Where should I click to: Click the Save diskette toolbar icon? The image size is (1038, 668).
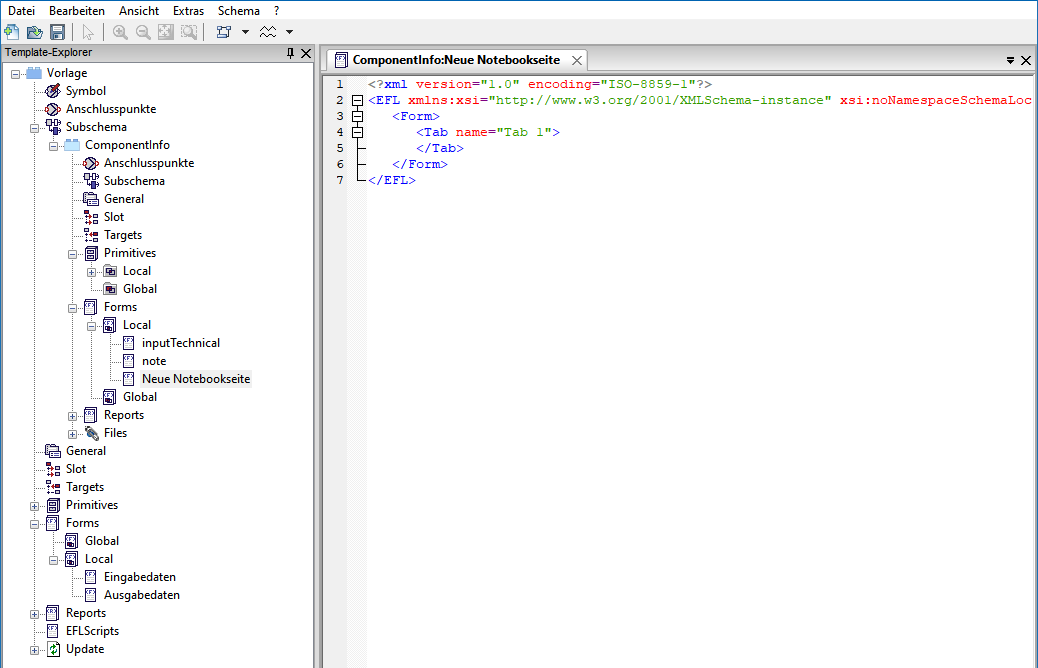[x=57, y=32]
